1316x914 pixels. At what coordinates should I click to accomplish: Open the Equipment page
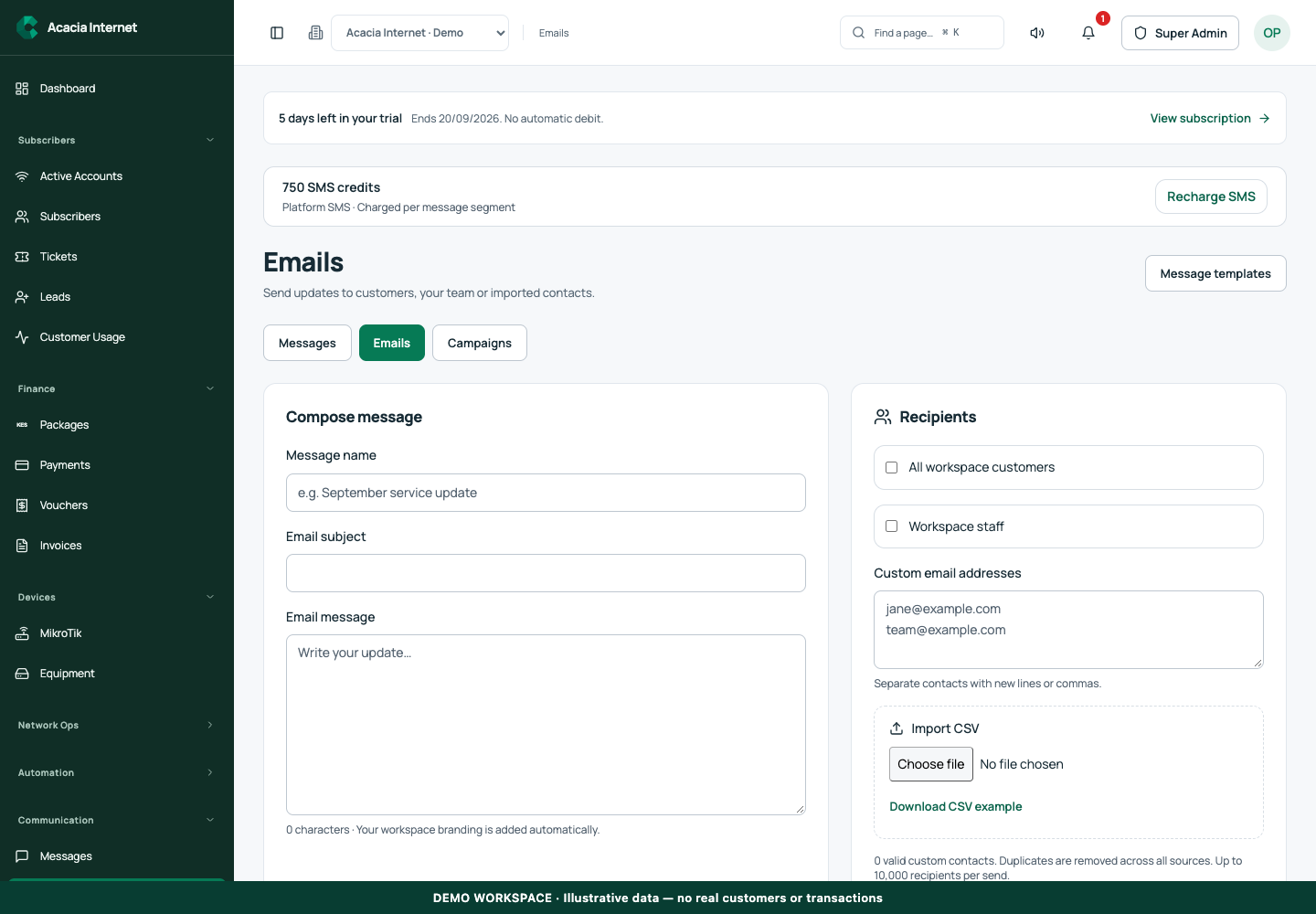coord(117,674)
